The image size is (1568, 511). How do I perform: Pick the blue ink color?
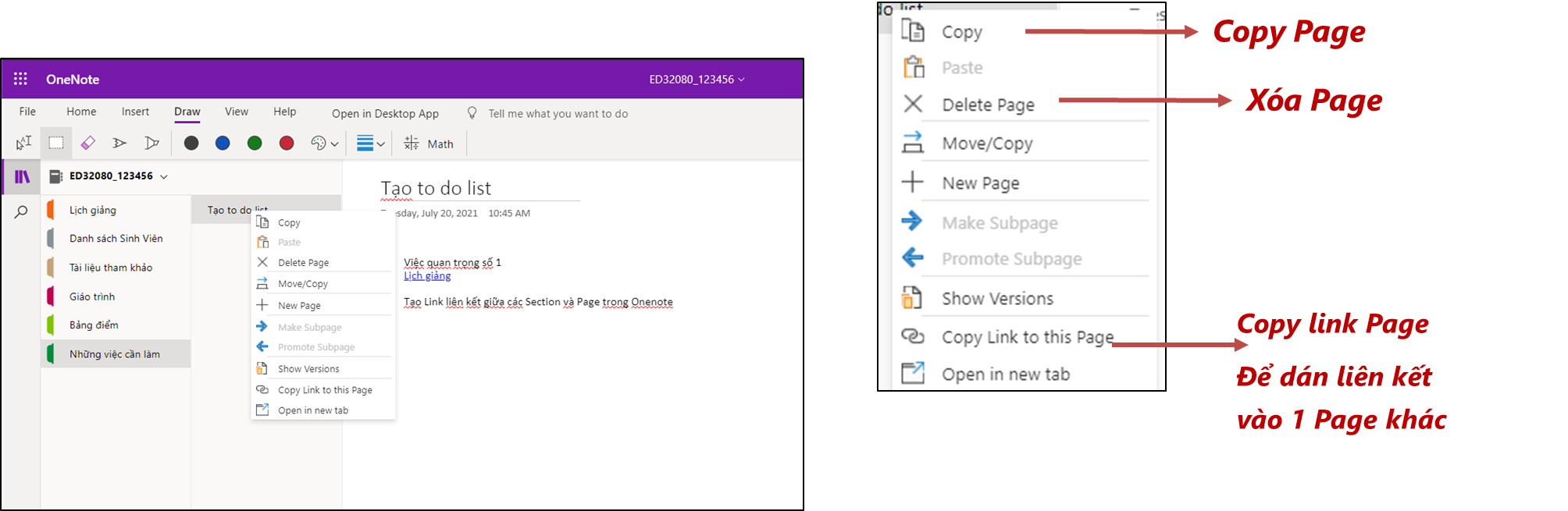coord(223,143)
